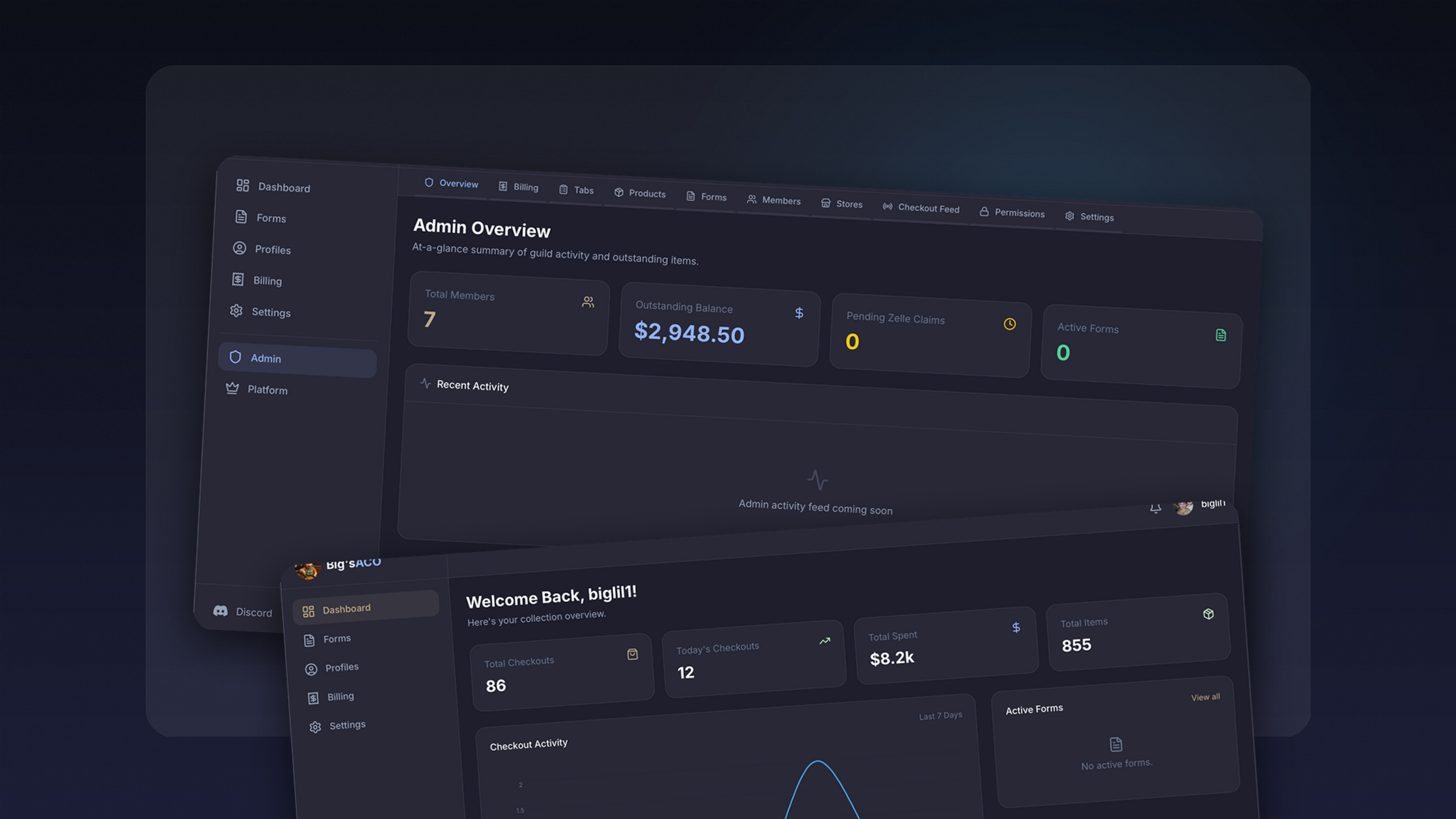Open the Members tab
The image size is (1456, 819).
tap(773, 200)
